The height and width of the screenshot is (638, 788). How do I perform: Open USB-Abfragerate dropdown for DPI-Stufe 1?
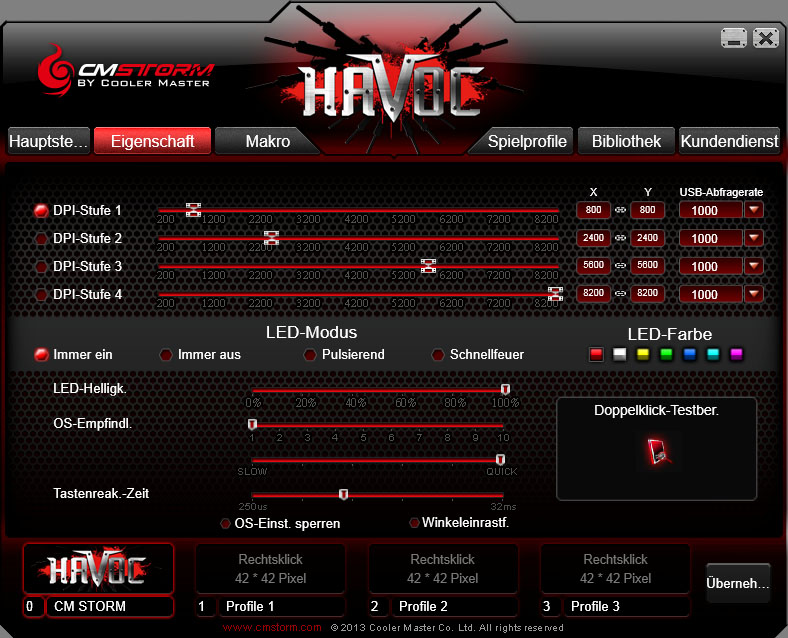coord(754,210)
